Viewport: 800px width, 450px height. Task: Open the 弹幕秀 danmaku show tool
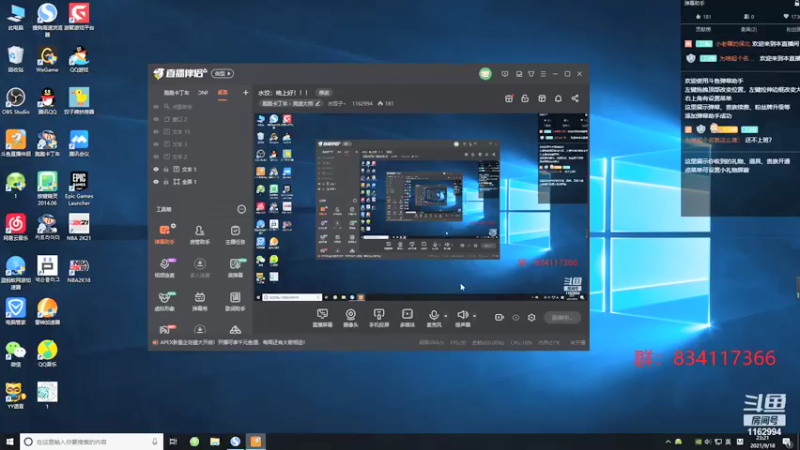pos(199,301)
